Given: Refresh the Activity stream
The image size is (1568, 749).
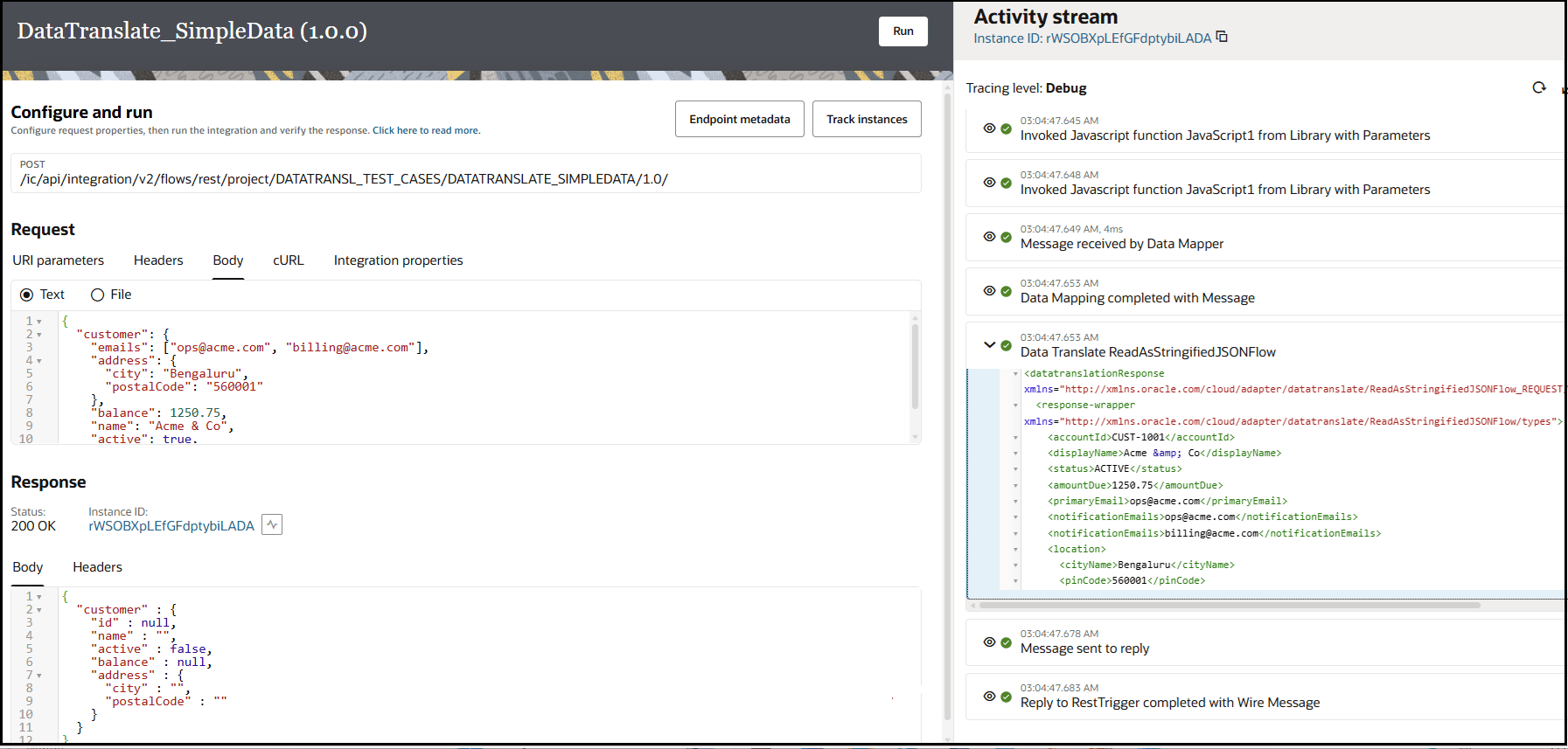Looking at the screenshot, I should (x=1539, y=87).
